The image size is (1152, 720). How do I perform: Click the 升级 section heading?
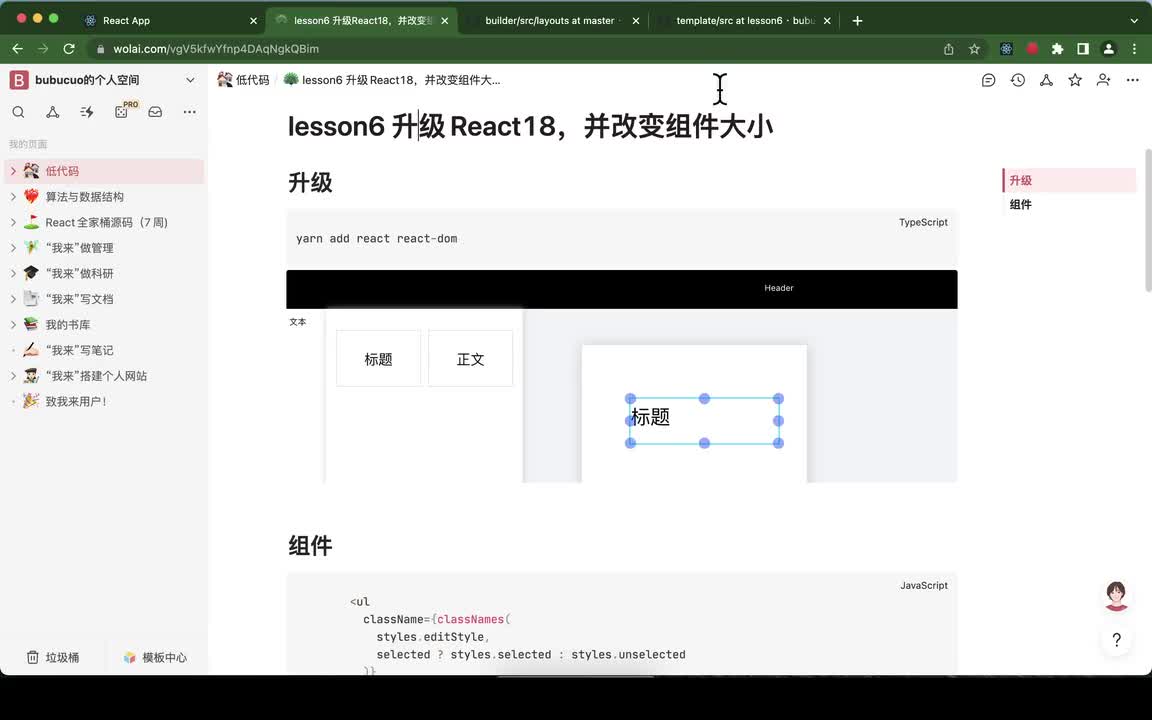tap(310, 182)
